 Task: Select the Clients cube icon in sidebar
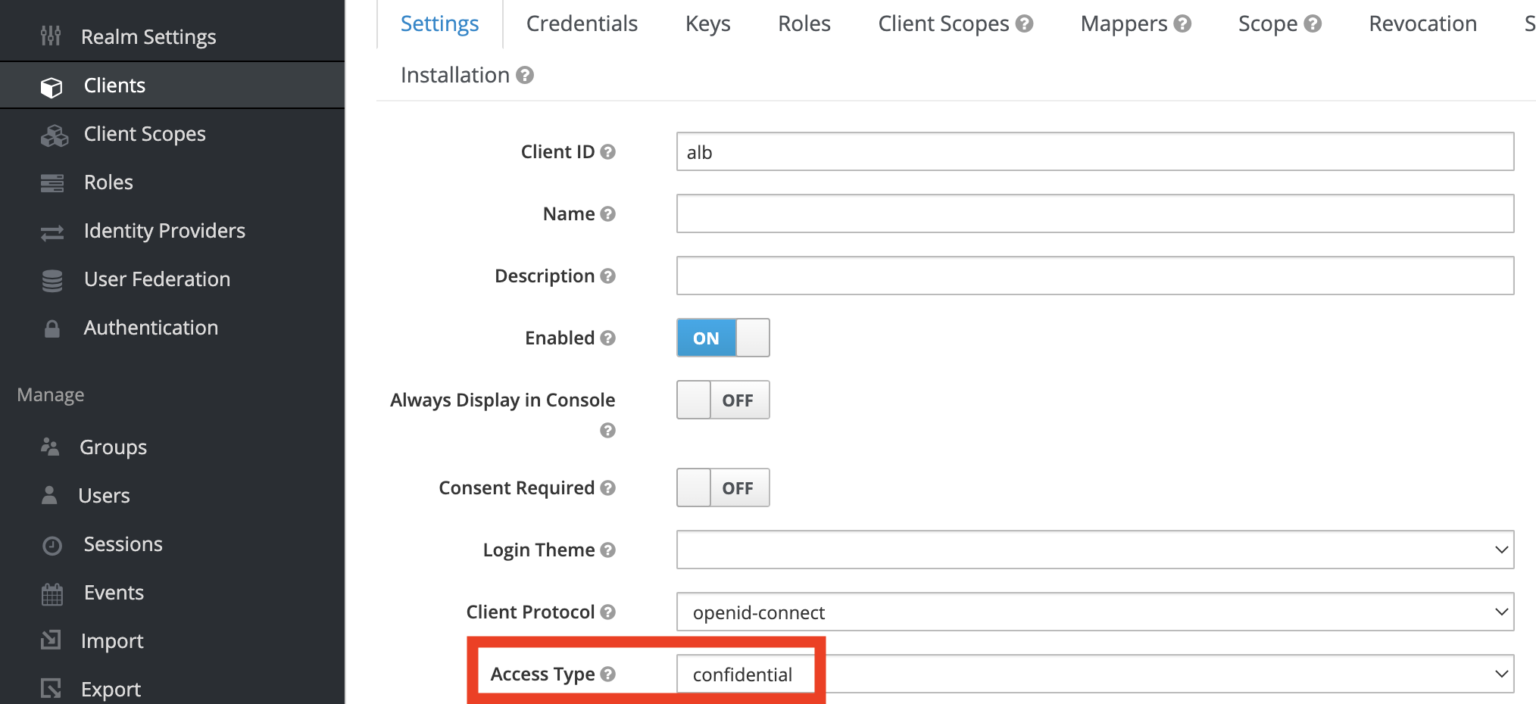(51, 85)
